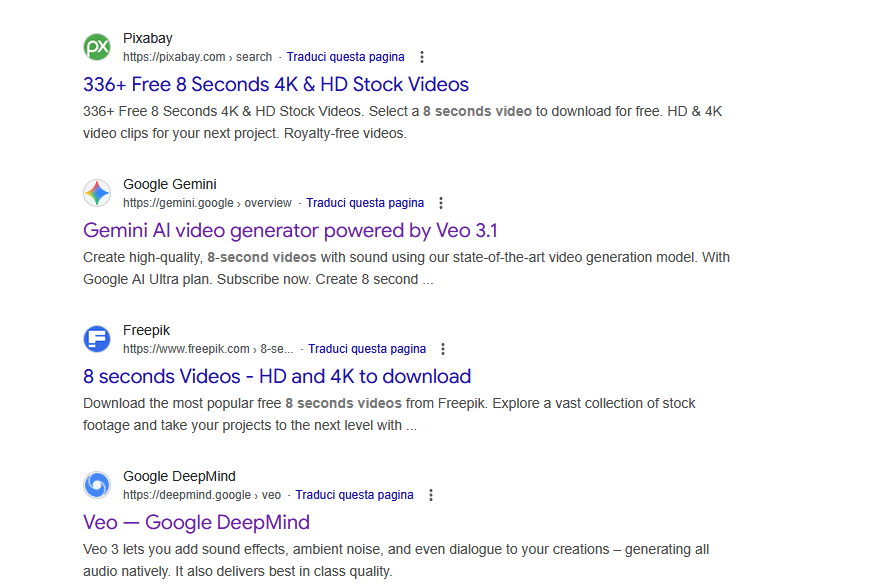
Task: Click the Google DeepMind favicon icon
Action: (97, 485)
